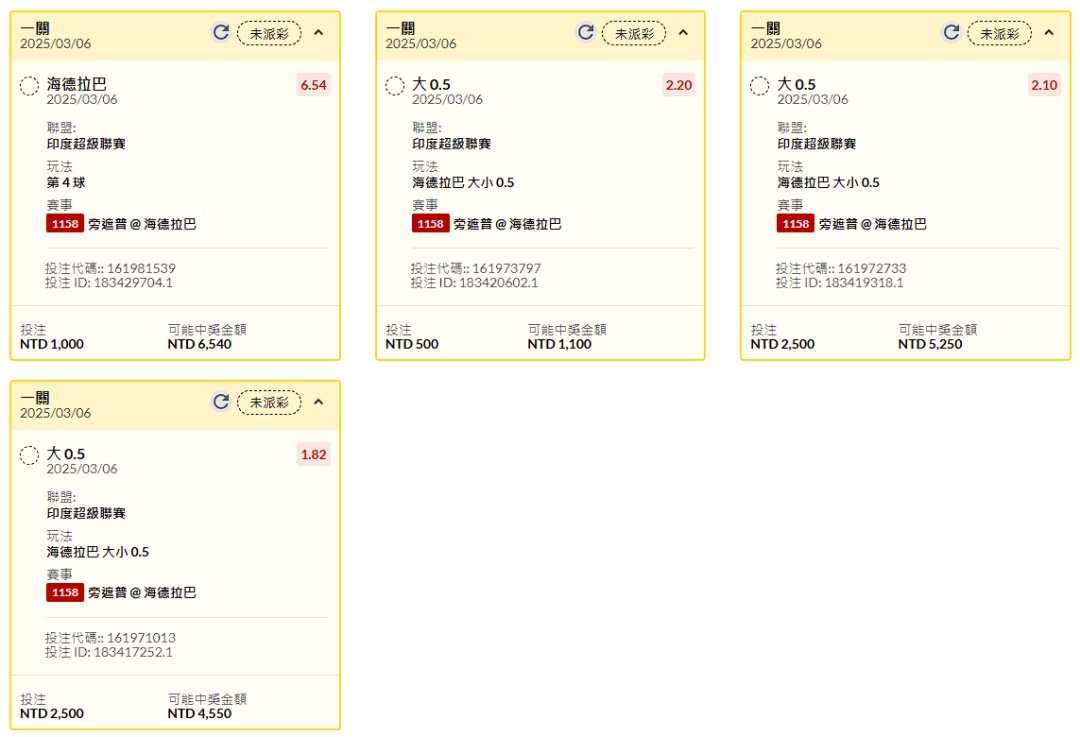Click the 6.54 odds badge
This screenshot has width=1080, height=737.
pos(313,85)
